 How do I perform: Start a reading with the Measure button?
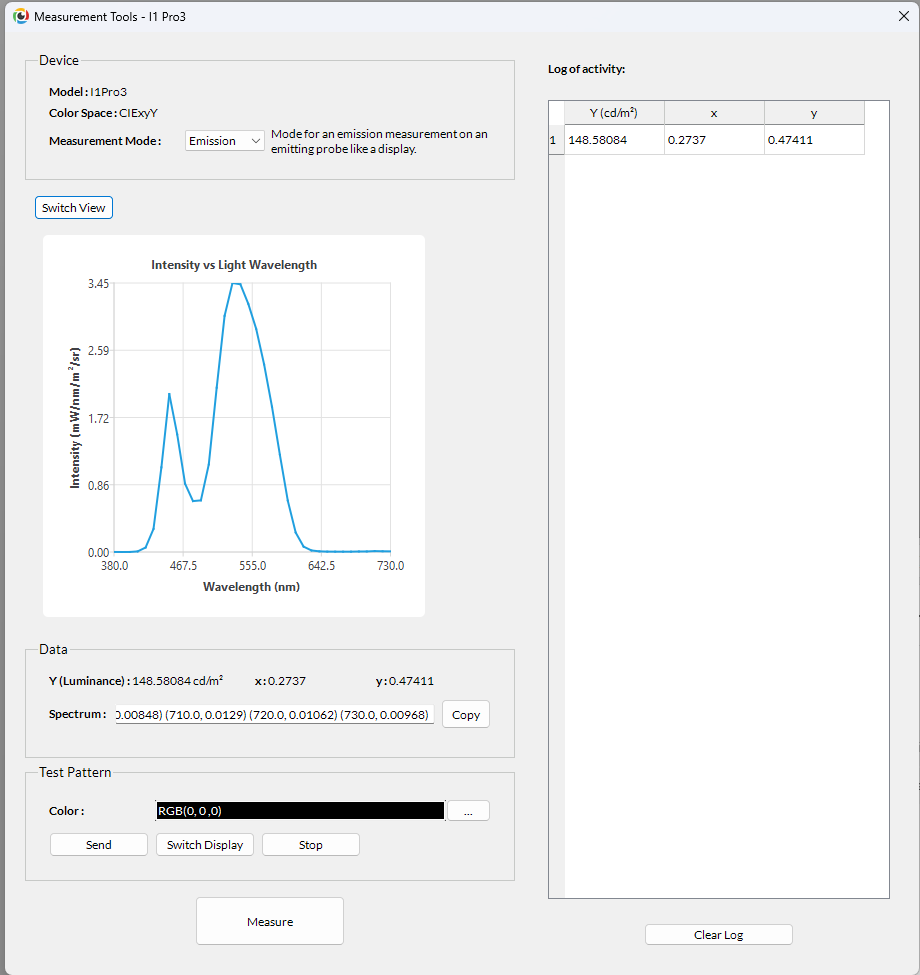[x=270, y=921]
